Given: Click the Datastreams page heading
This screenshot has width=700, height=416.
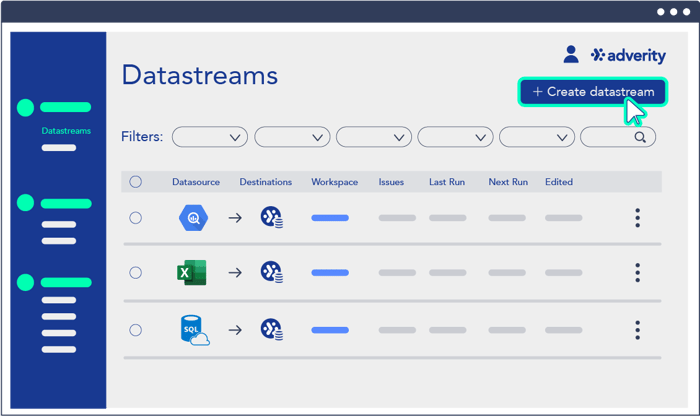Looking at the screenshot, I should pos(200,75).
